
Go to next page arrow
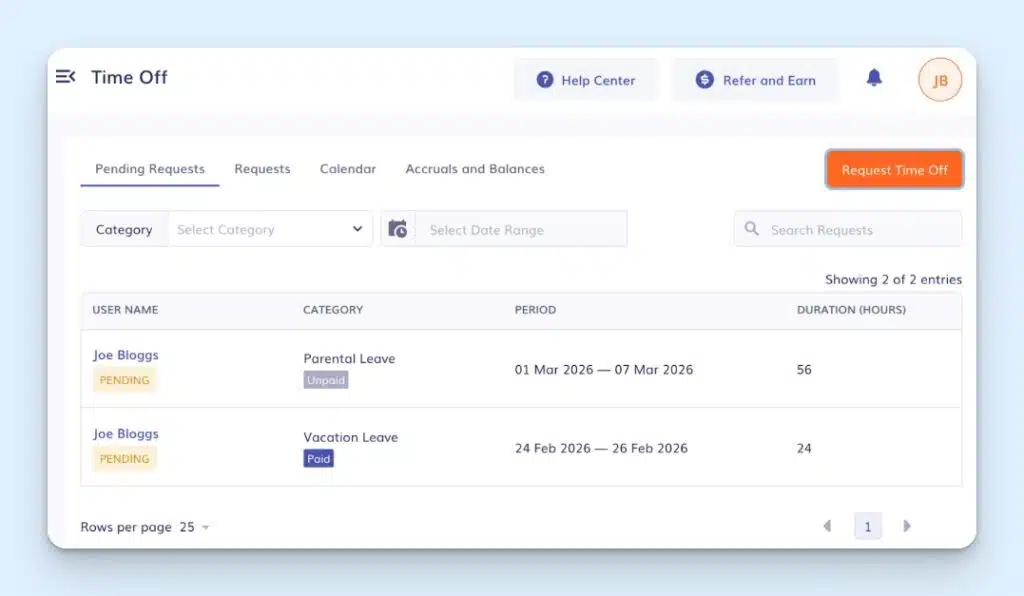click(x=907, y=526)
